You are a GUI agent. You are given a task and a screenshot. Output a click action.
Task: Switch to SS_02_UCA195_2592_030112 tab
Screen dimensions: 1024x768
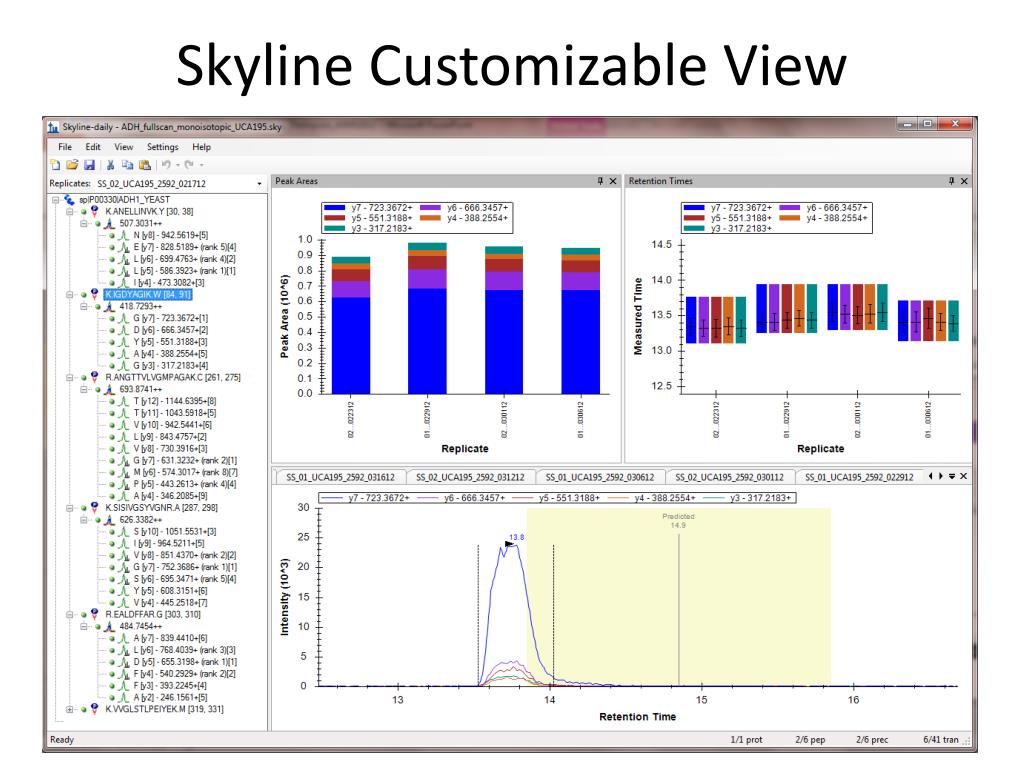click(729, 477)
